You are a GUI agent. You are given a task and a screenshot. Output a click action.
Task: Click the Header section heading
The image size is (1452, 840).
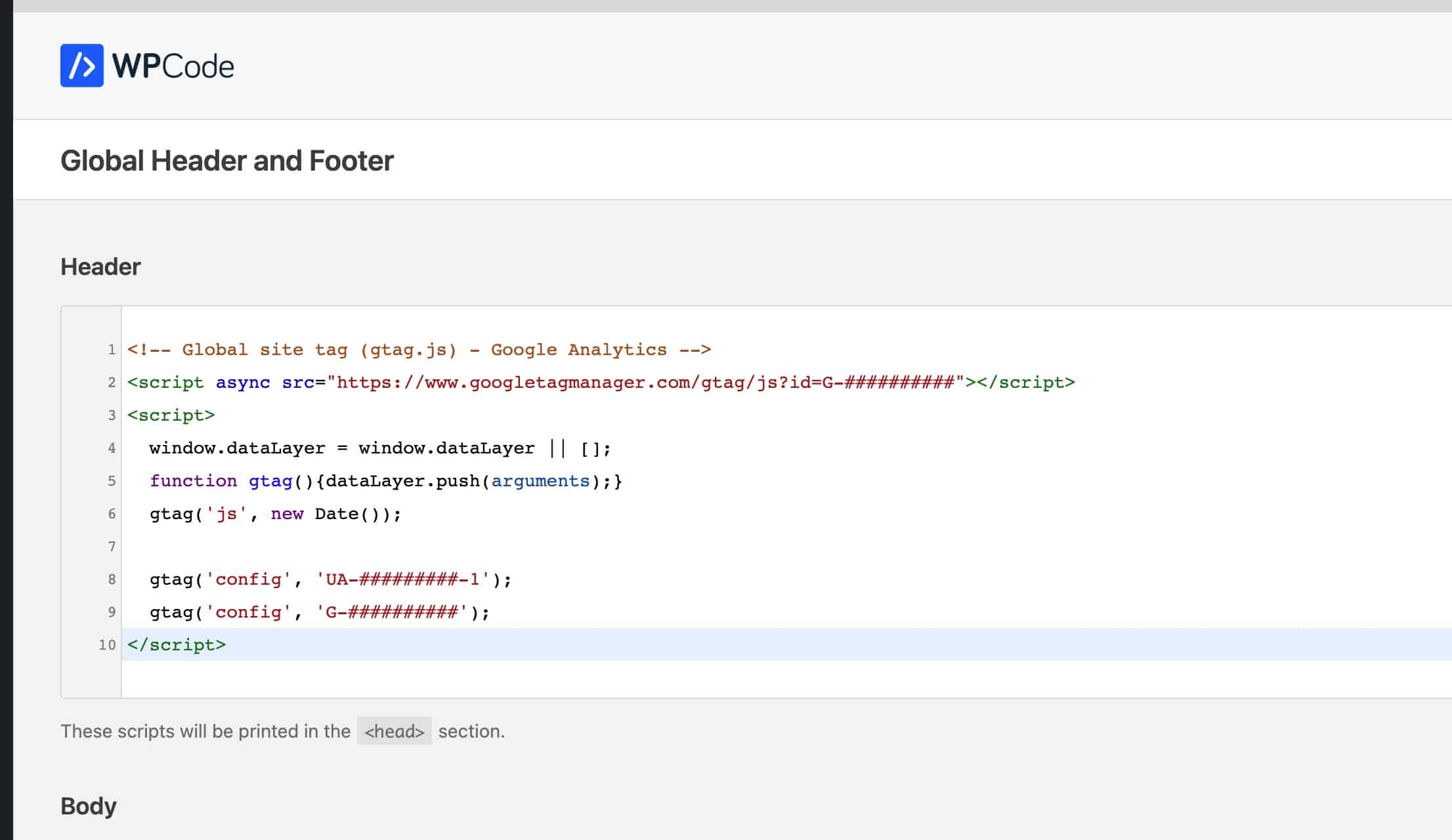pos(100,267)
